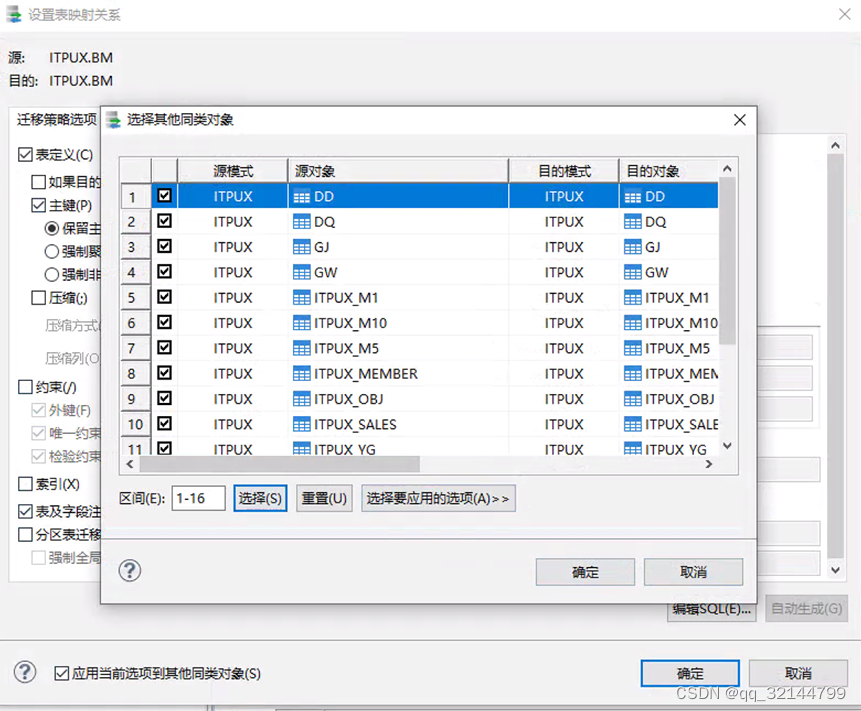Click 选择(S) button

260,499
